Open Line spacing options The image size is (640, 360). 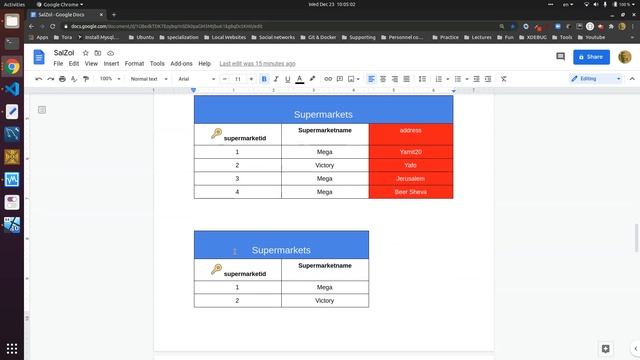(x=422, y=79)
